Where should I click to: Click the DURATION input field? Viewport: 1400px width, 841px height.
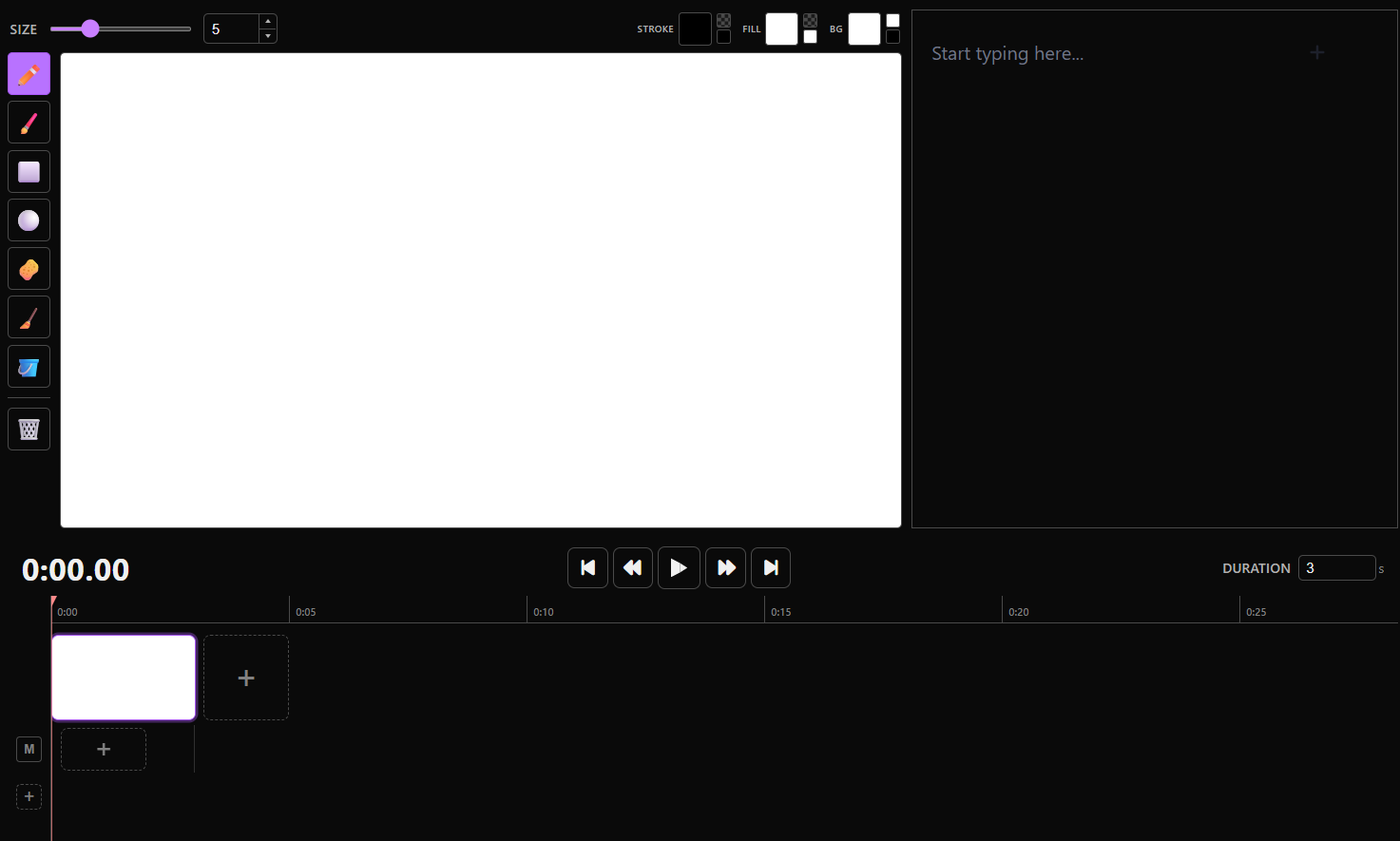(x=1336, y=567)
